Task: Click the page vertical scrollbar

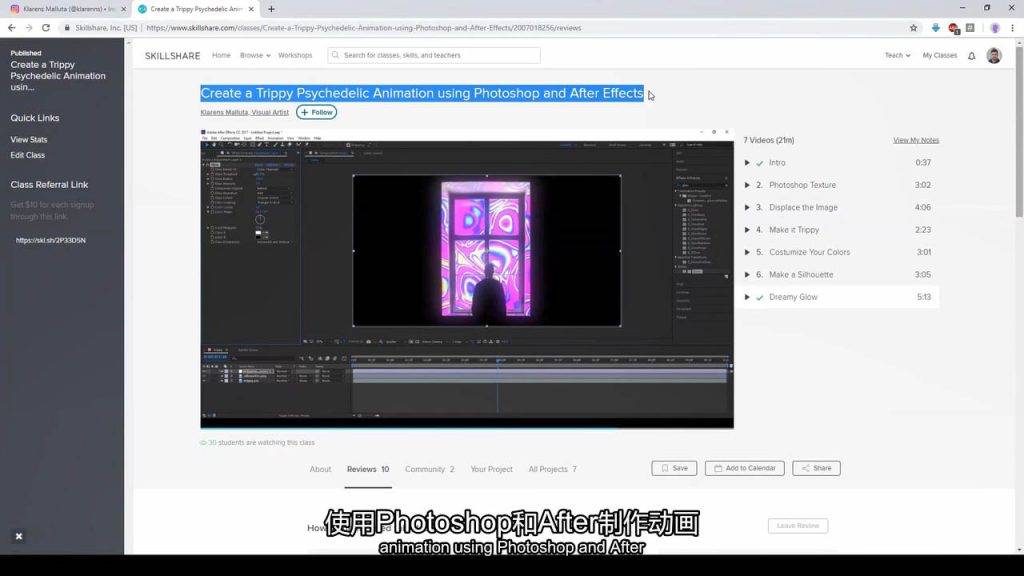Action: point(1019,131)
